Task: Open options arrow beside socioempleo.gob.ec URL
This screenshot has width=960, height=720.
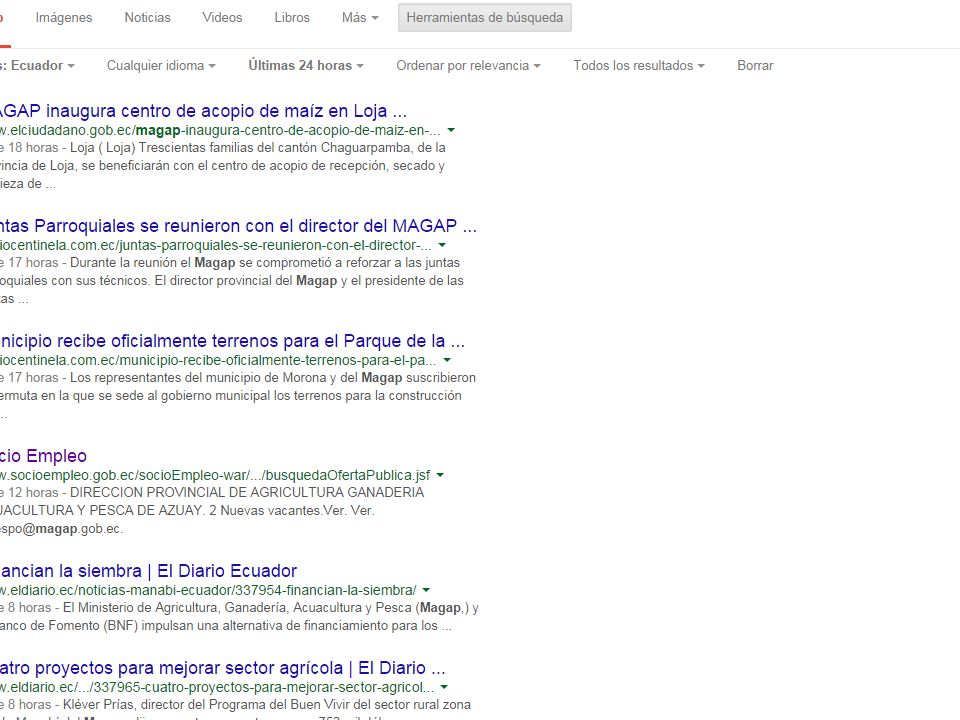Action: tap(440, 476)
